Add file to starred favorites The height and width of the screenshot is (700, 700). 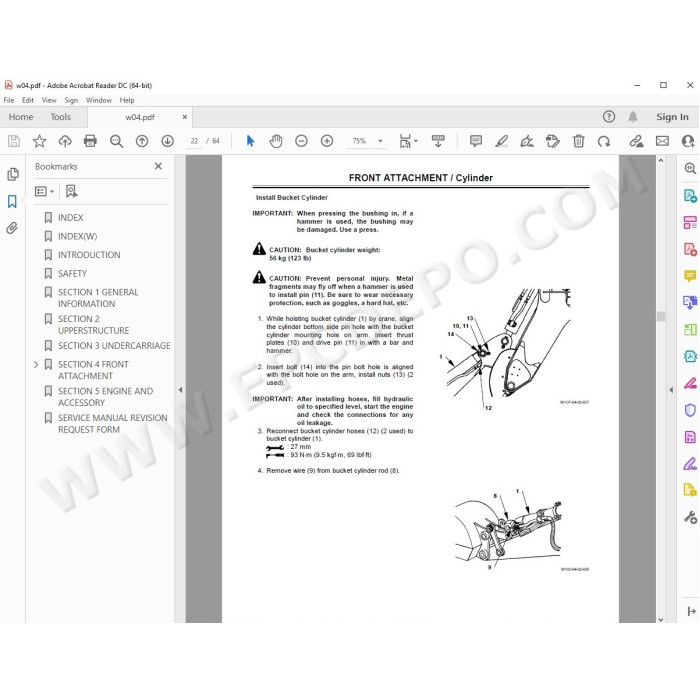(39, 141)
